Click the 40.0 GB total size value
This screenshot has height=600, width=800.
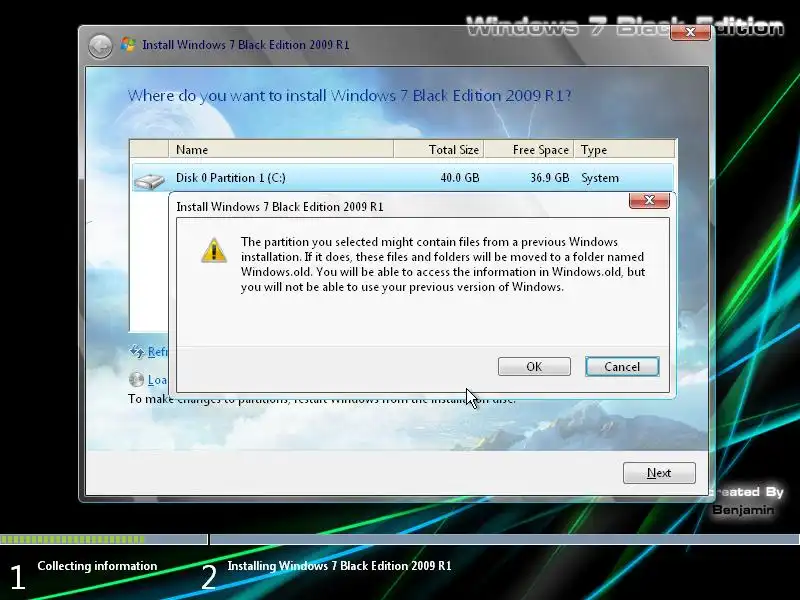coord(460,178)
